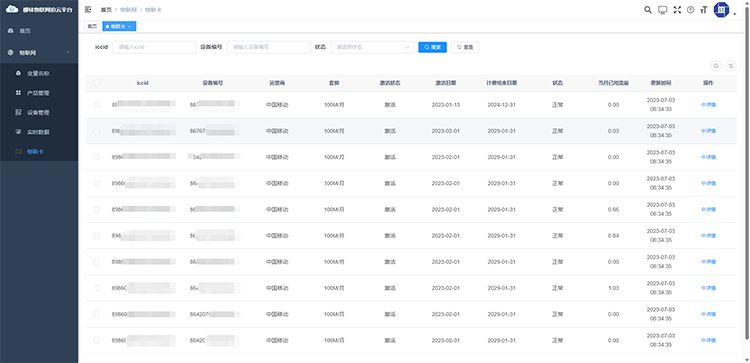The image size is (750, 363).
Task: Open the header search magnifier icon
Action: pyautogui.click(x=648, y=10)
